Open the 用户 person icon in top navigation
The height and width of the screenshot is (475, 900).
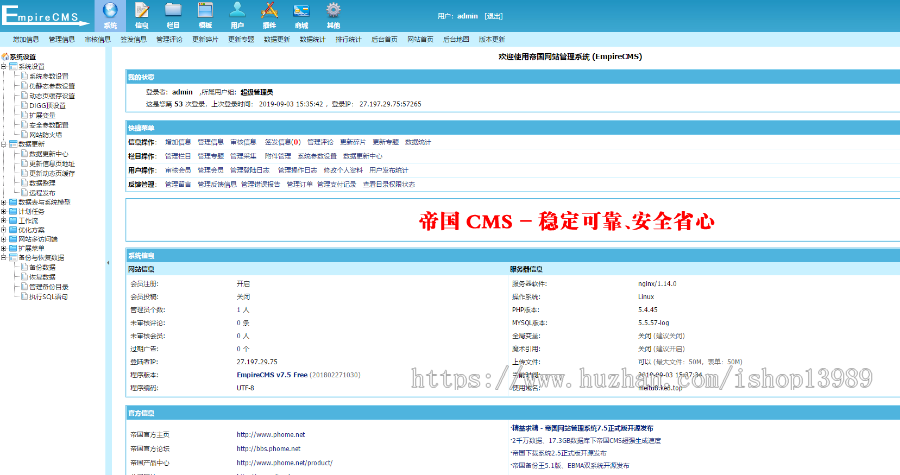pyautogui.click(x=238, y=10)
